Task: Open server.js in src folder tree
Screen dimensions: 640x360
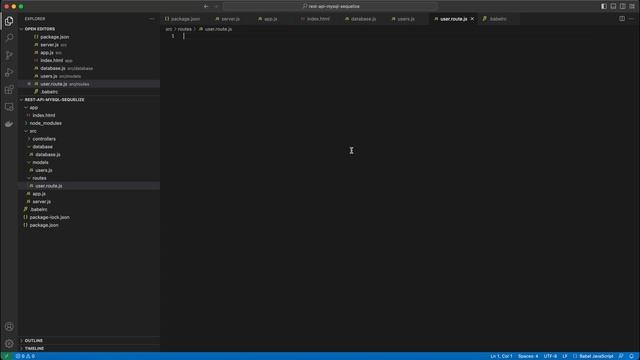Action: [x=41, y=202]
